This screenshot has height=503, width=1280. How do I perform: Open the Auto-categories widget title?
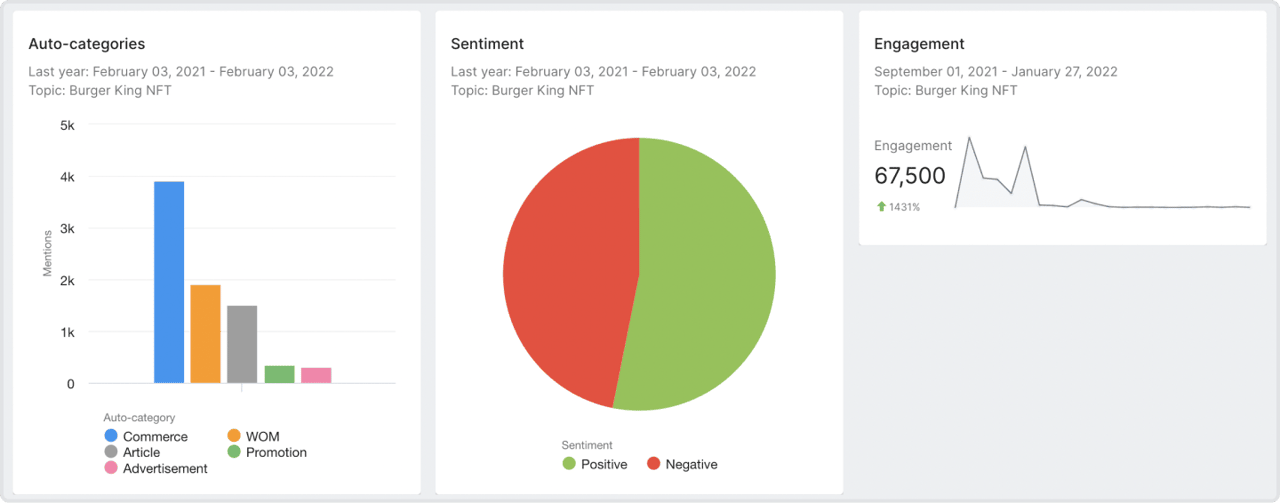pos(87,44)
